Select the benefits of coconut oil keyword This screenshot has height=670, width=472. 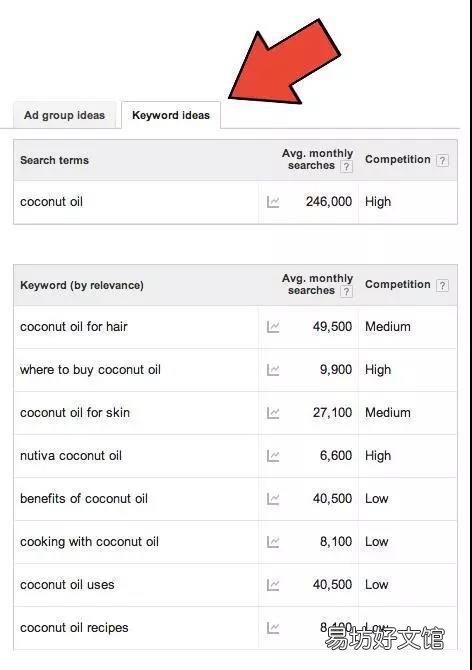(x=84, y=499)
